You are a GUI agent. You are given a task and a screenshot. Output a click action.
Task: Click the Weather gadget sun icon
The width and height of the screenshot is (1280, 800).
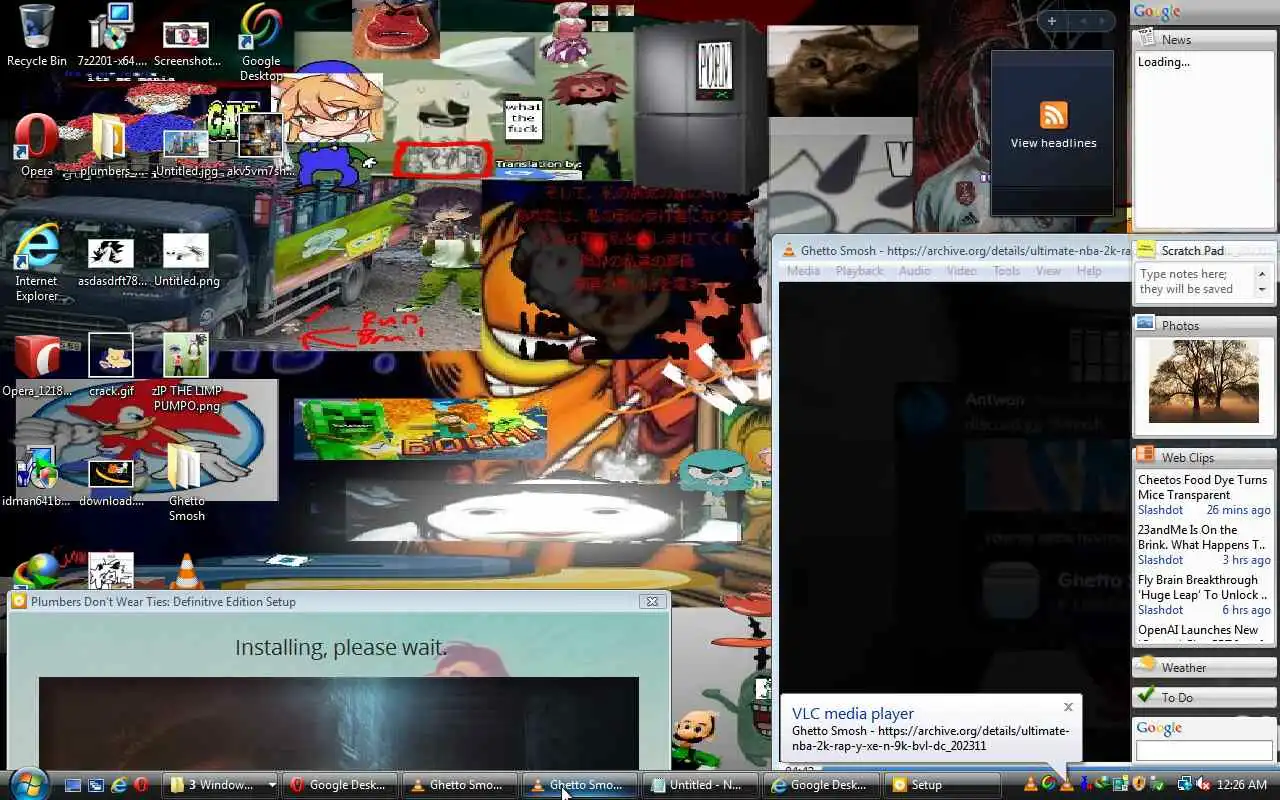tap(1147, 665)
